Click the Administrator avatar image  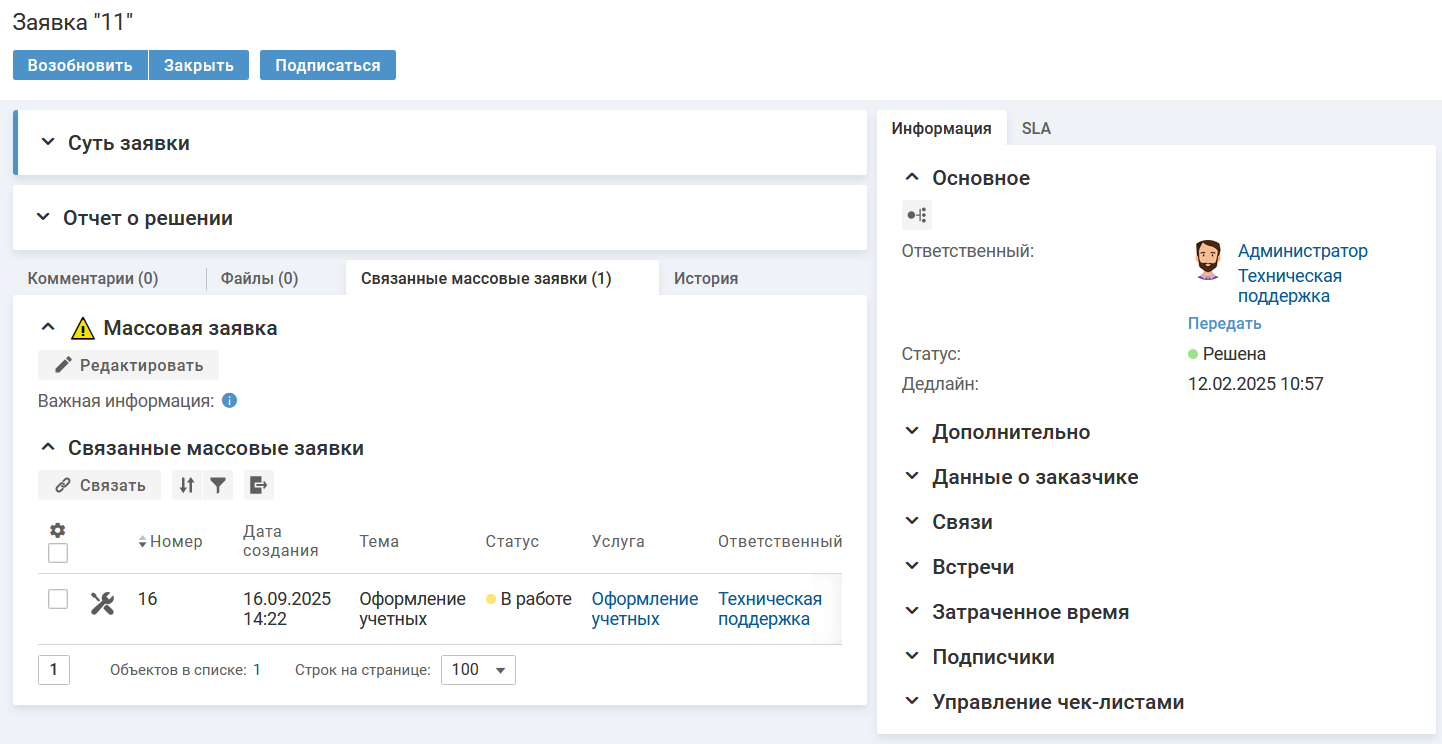(x=1208, y=260)
